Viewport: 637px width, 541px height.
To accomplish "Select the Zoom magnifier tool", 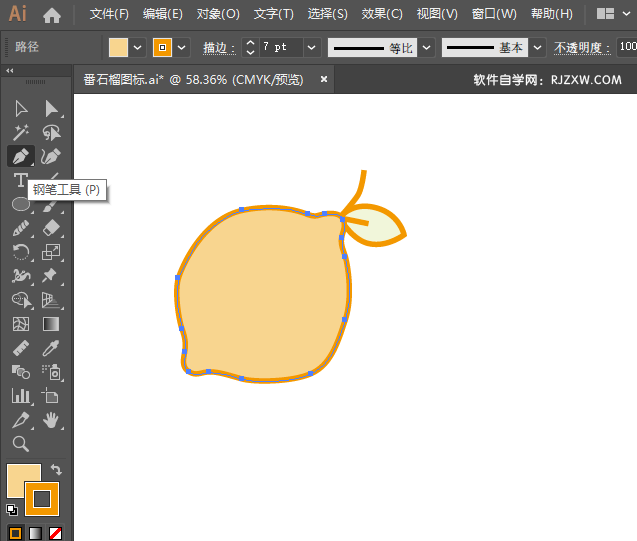I will tap(20, 444).
